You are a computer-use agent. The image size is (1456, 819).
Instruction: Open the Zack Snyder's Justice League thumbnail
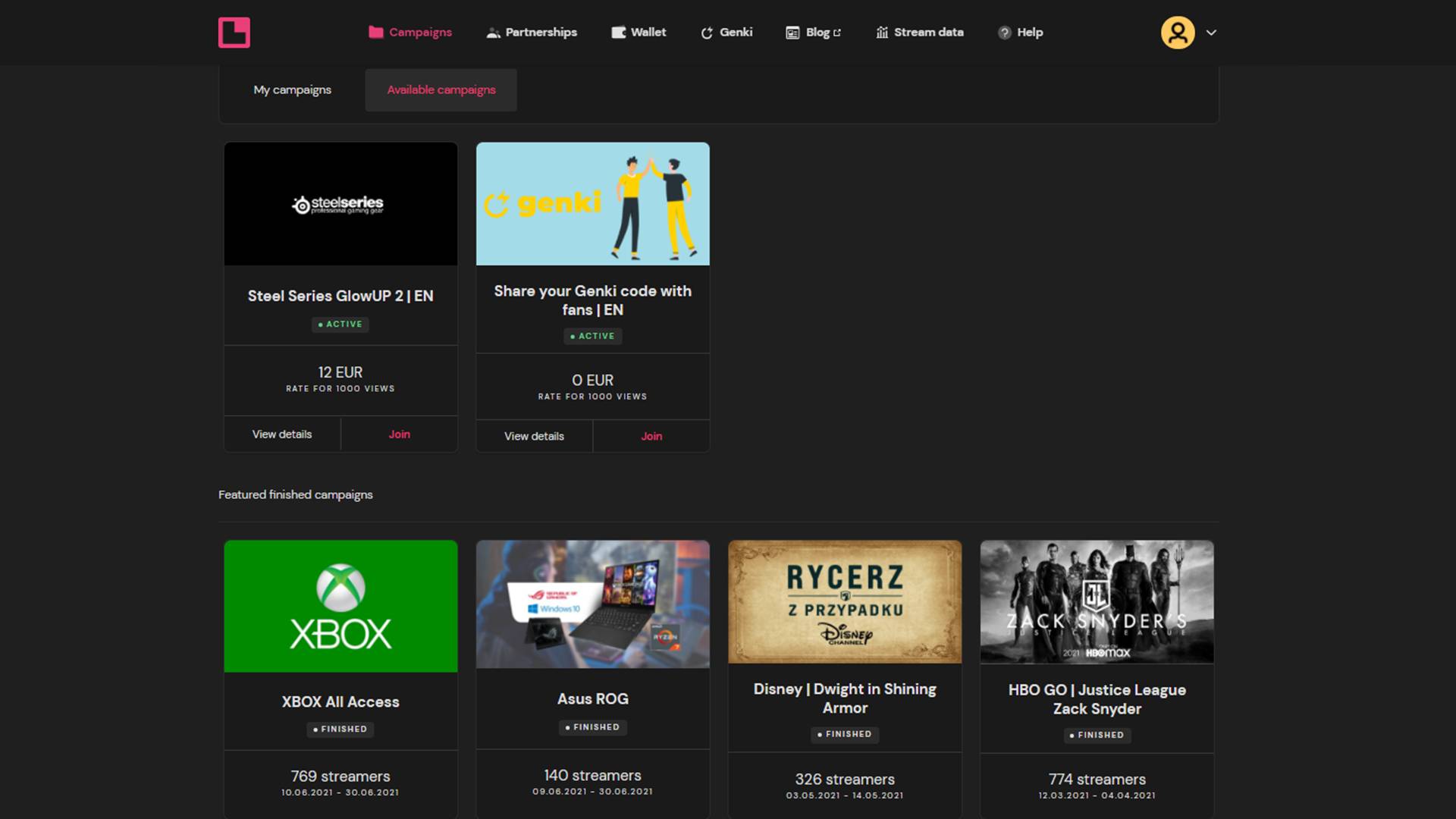coord(1097,602)
